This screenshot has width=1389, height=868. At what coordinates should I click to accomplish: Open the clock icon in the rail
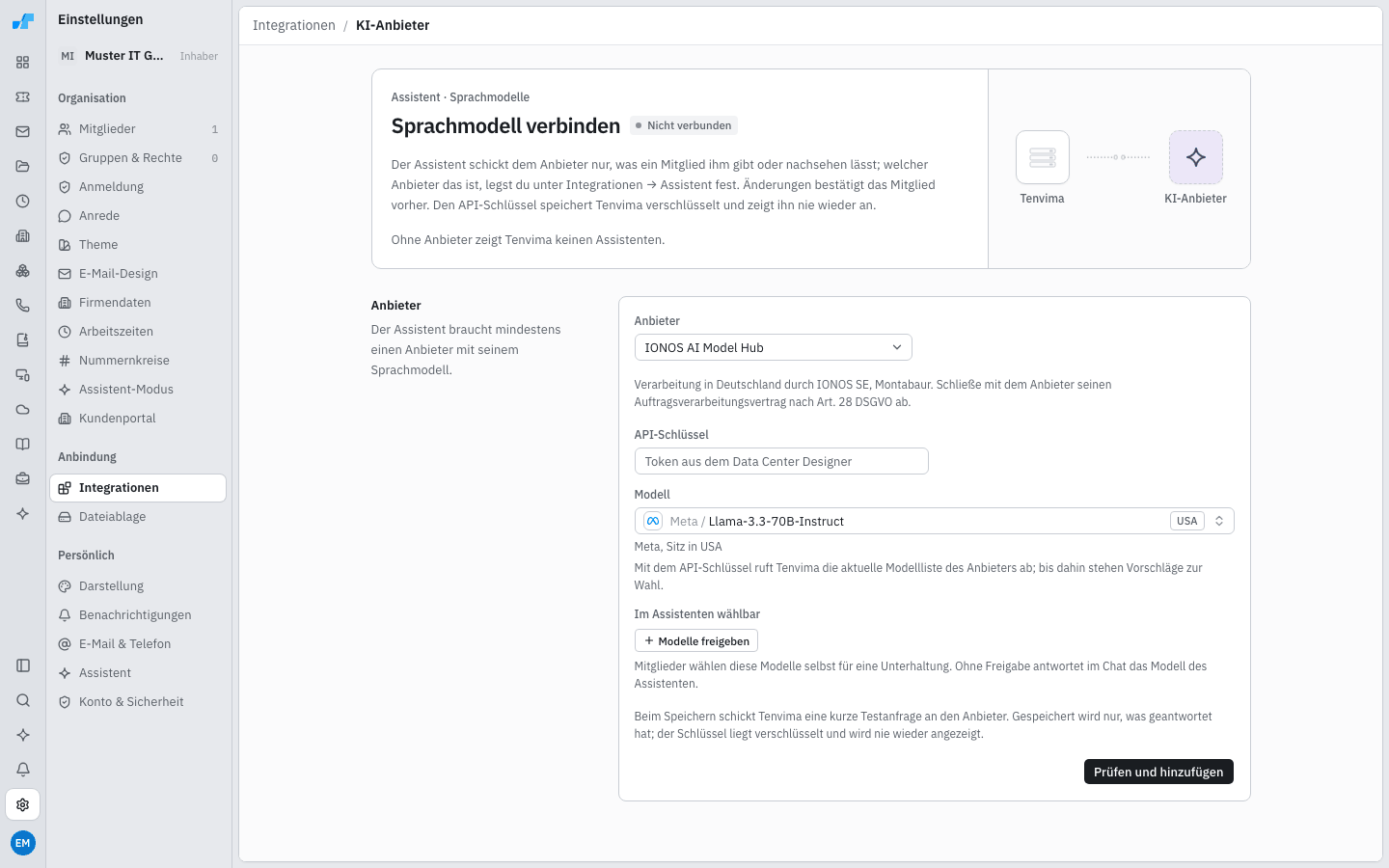(x=23, y=202)
